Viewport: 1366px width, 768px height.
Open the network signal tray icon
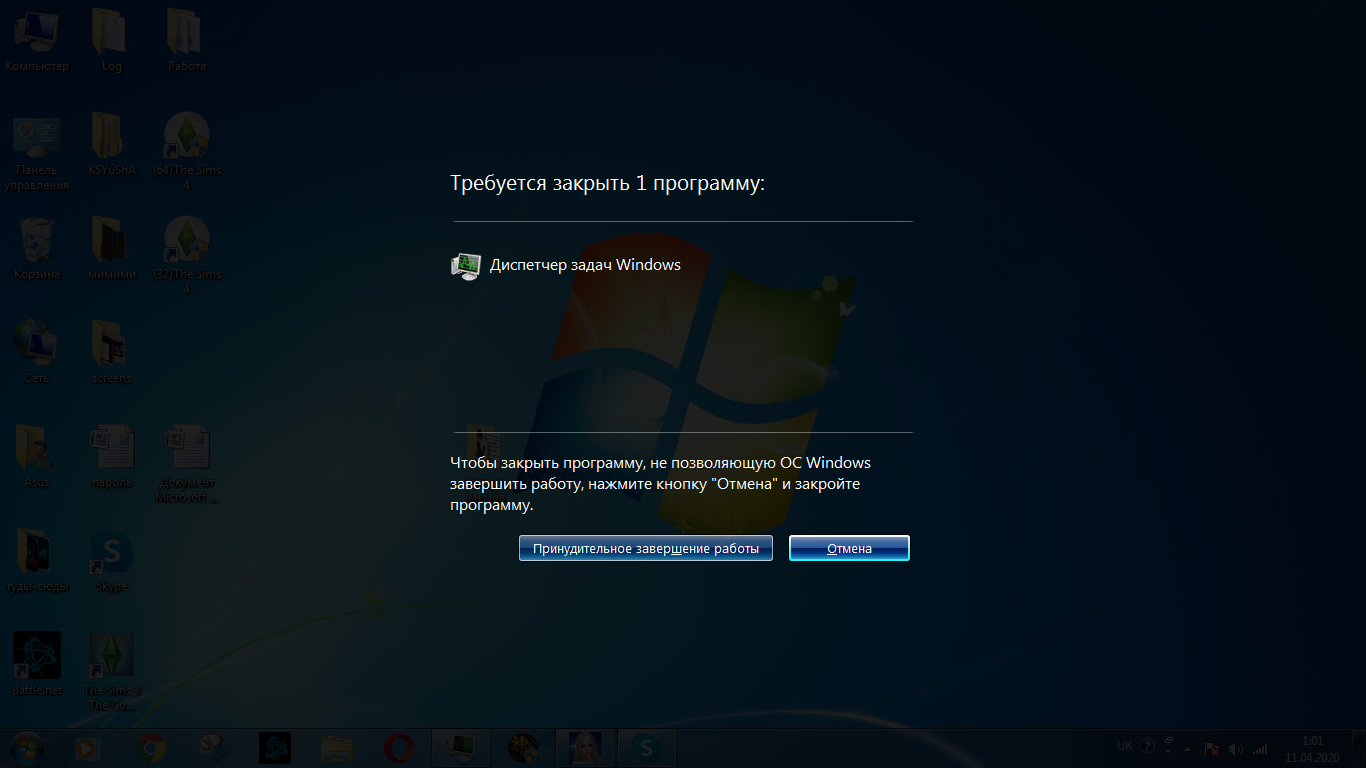point(1259,748)
